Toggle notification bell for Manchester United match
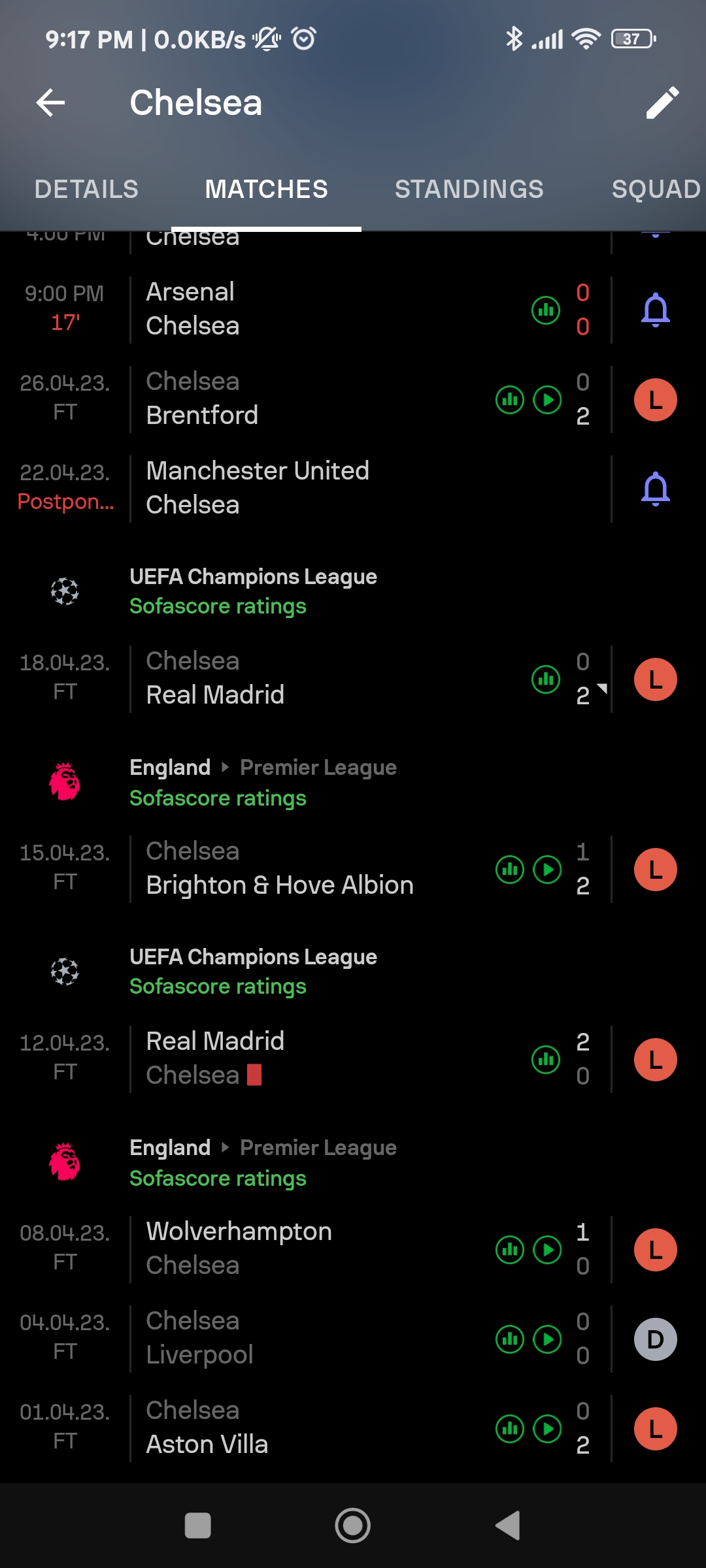706x1568 pixels. (655, 489)
